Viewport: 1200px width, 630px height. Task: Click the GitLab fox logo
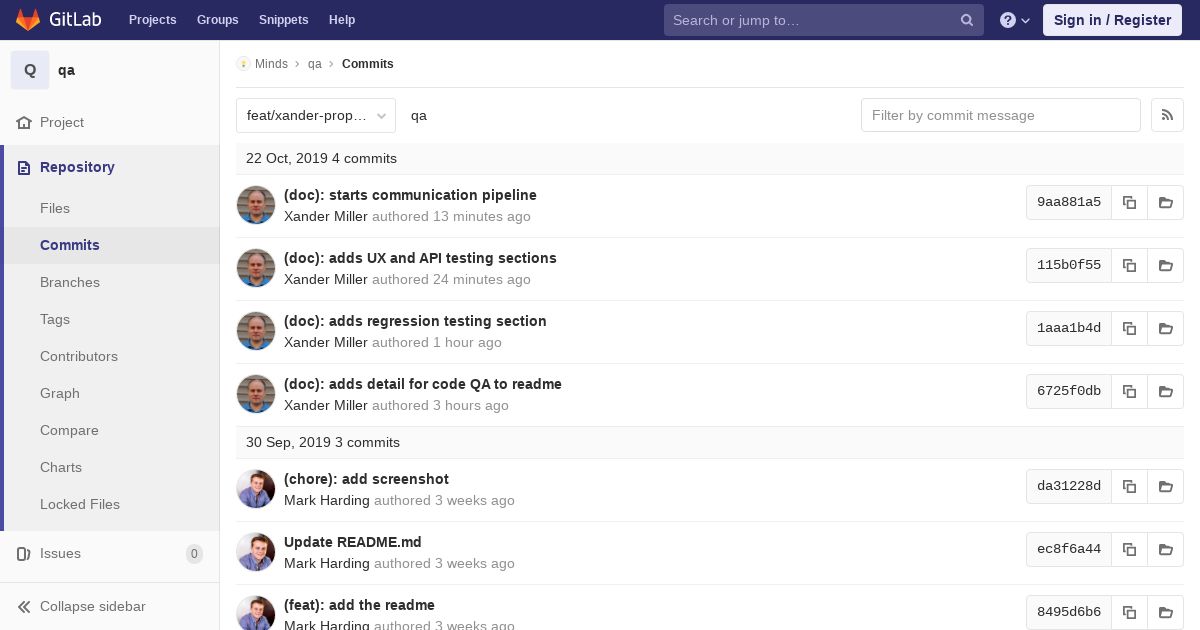[28, 20]
